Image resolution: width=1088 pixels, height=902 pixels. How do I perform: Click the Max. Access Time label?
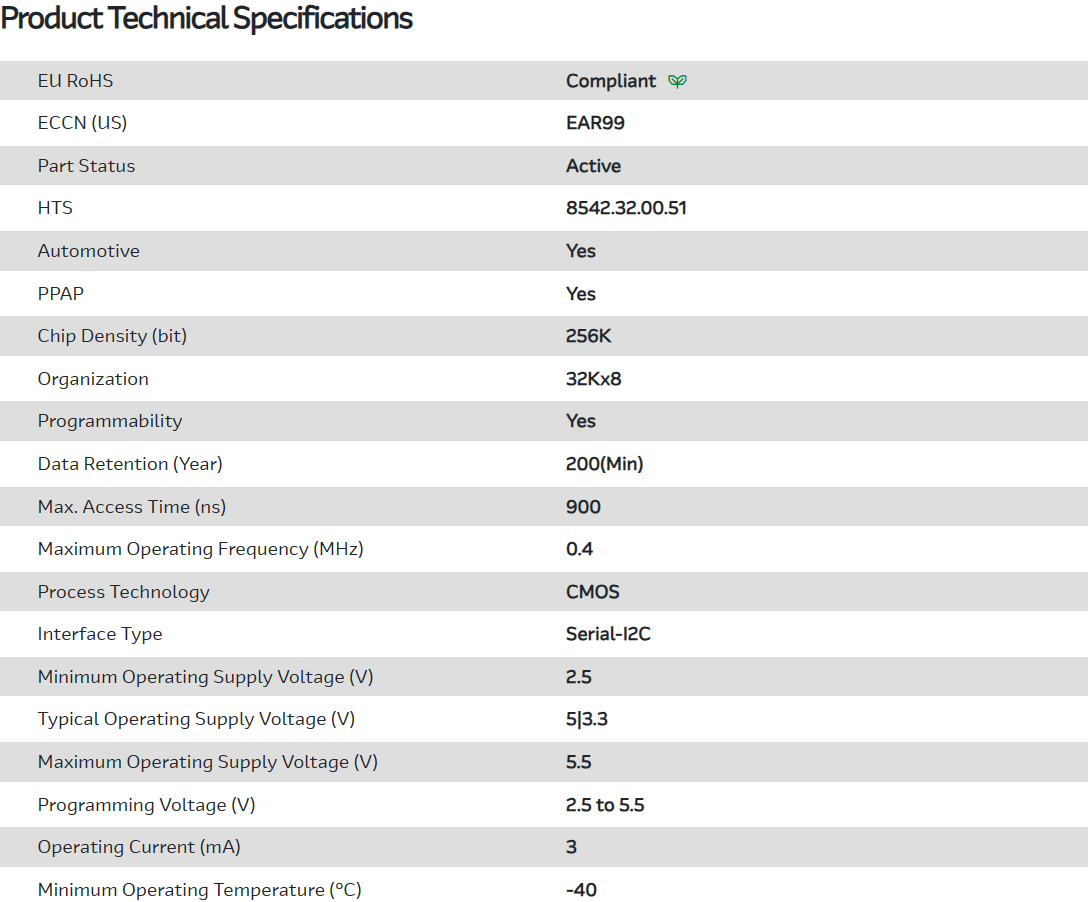(x=132, y=507)
